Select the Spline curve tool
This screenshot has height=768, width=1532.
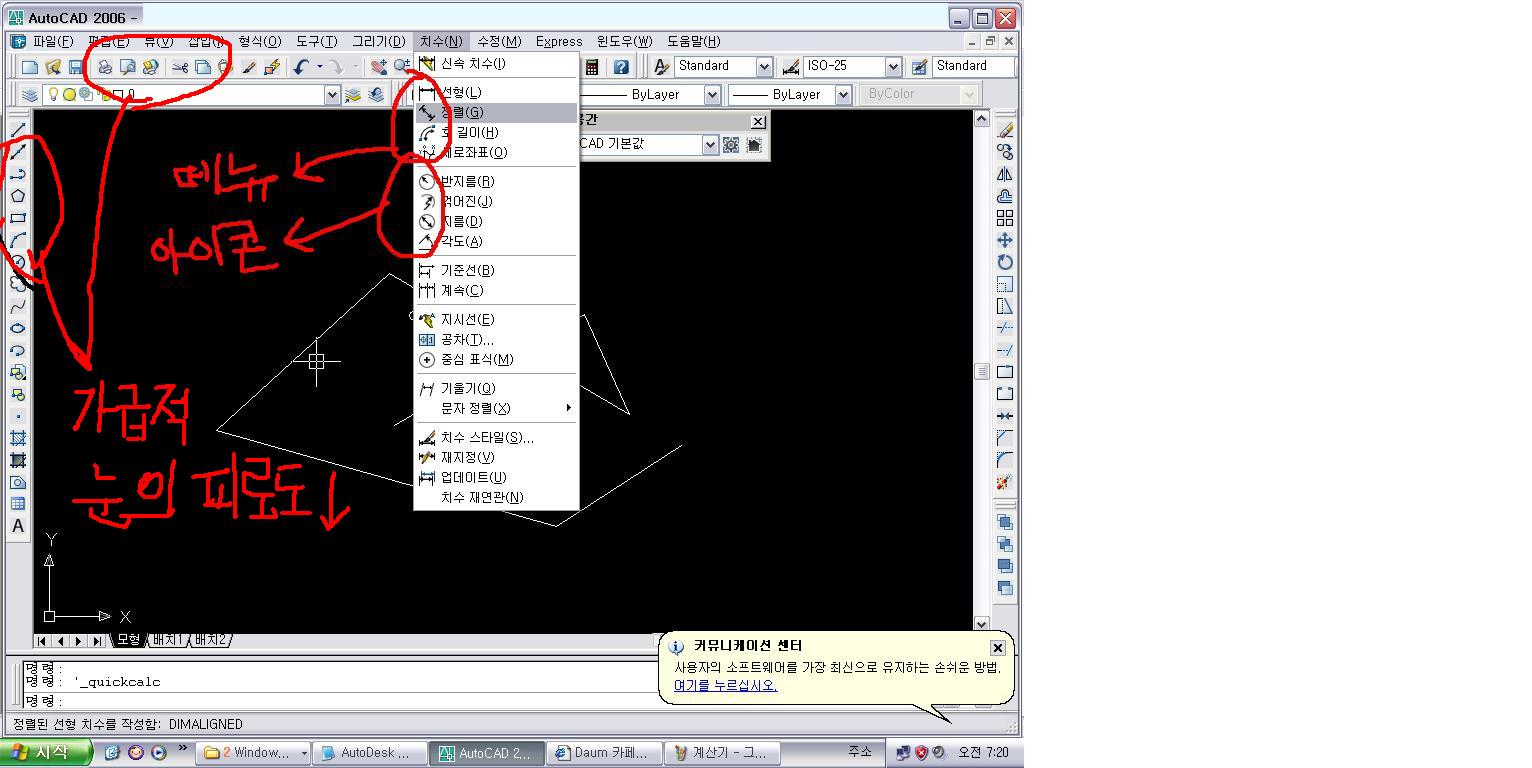[18, 306]
